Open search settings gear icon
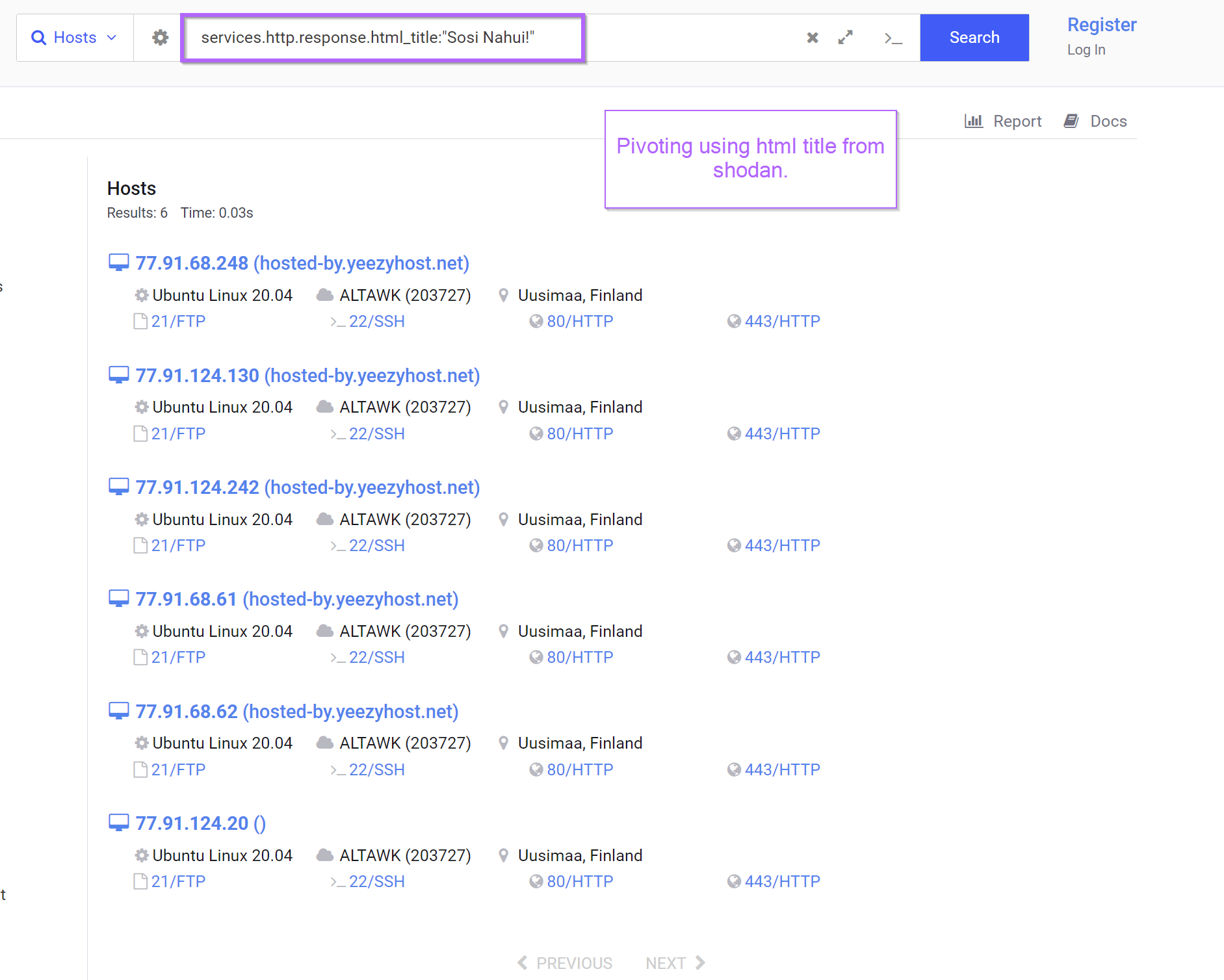 coord(160,38)
